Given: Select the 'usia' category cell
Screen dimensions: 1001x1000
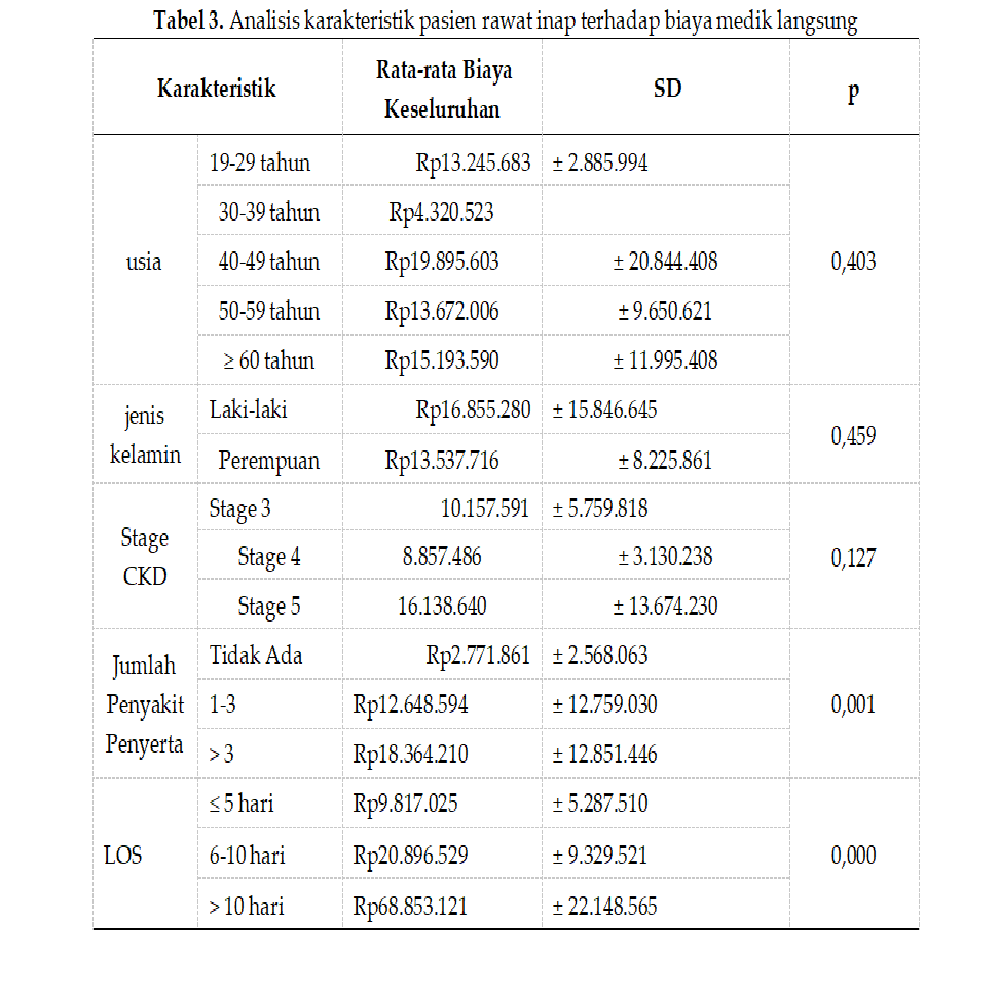Looking at the screenshot, I should pos(144,262).
